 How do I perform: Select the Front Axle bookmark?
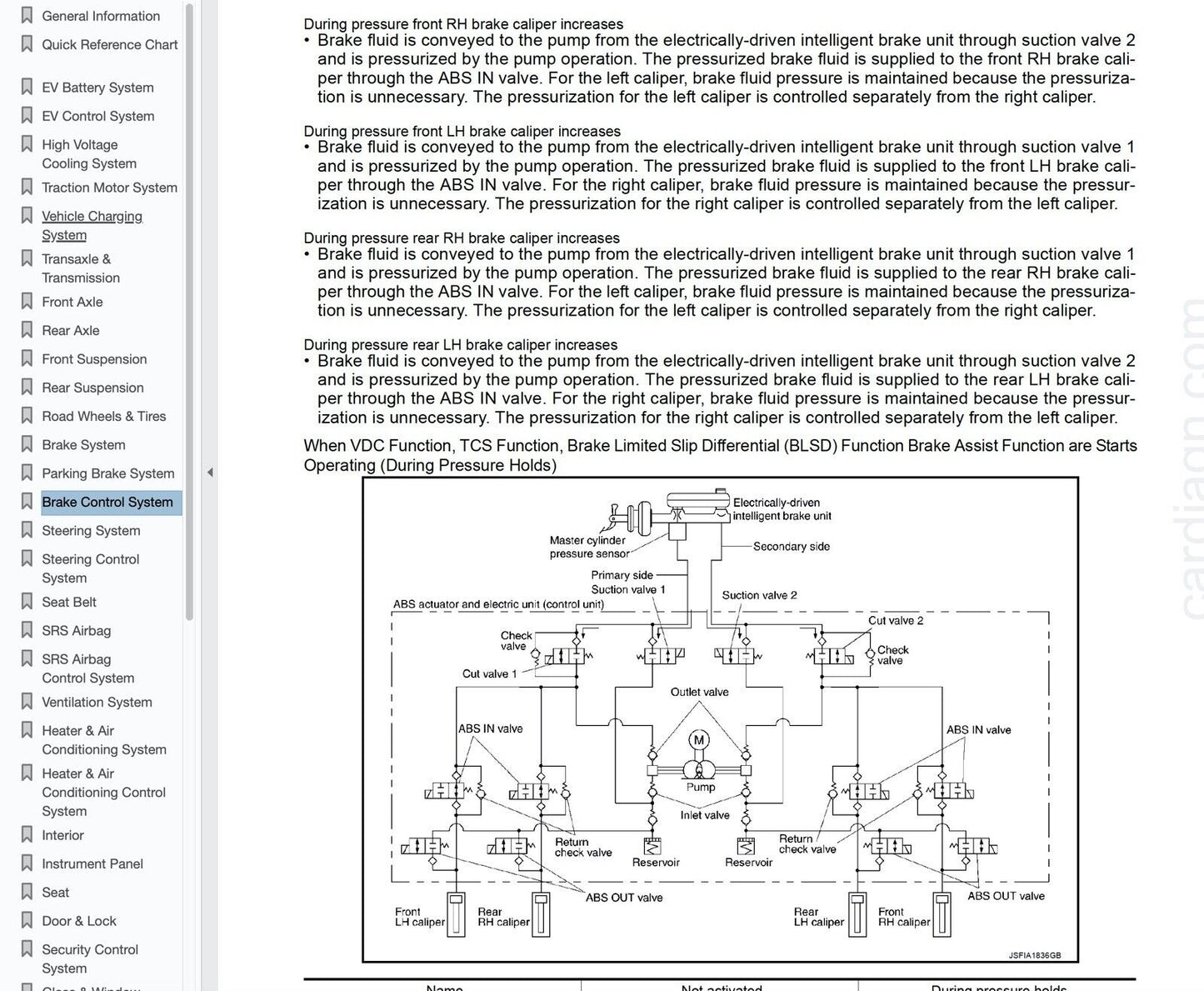point(72,302)
